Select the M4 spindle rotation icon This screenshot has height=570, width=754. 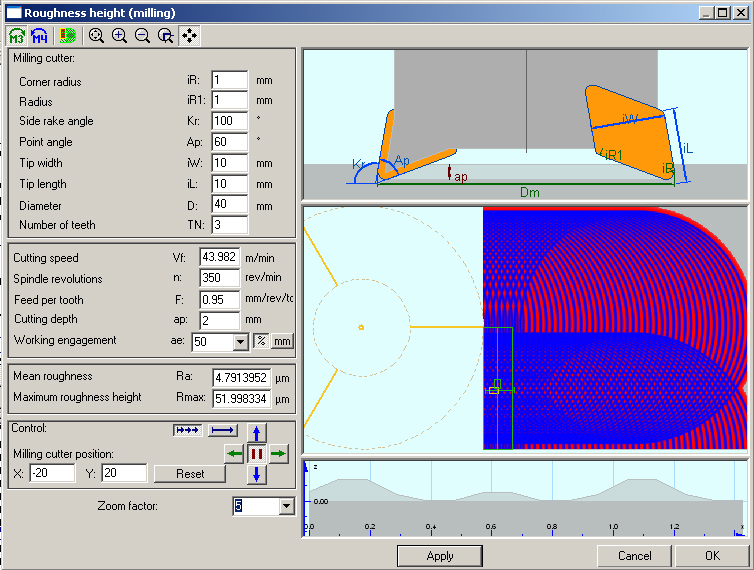click(x=39, y=36)
